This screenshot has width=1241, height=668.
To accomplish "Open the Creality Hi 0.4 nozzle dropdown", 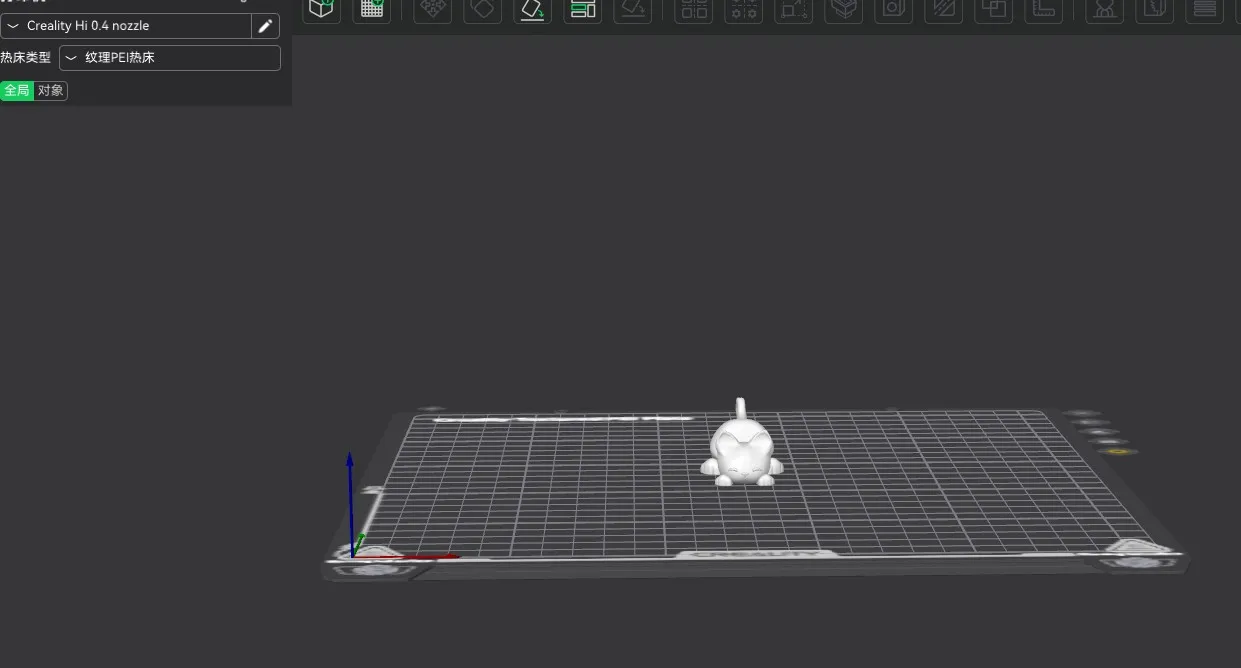I will pos(126,26).
